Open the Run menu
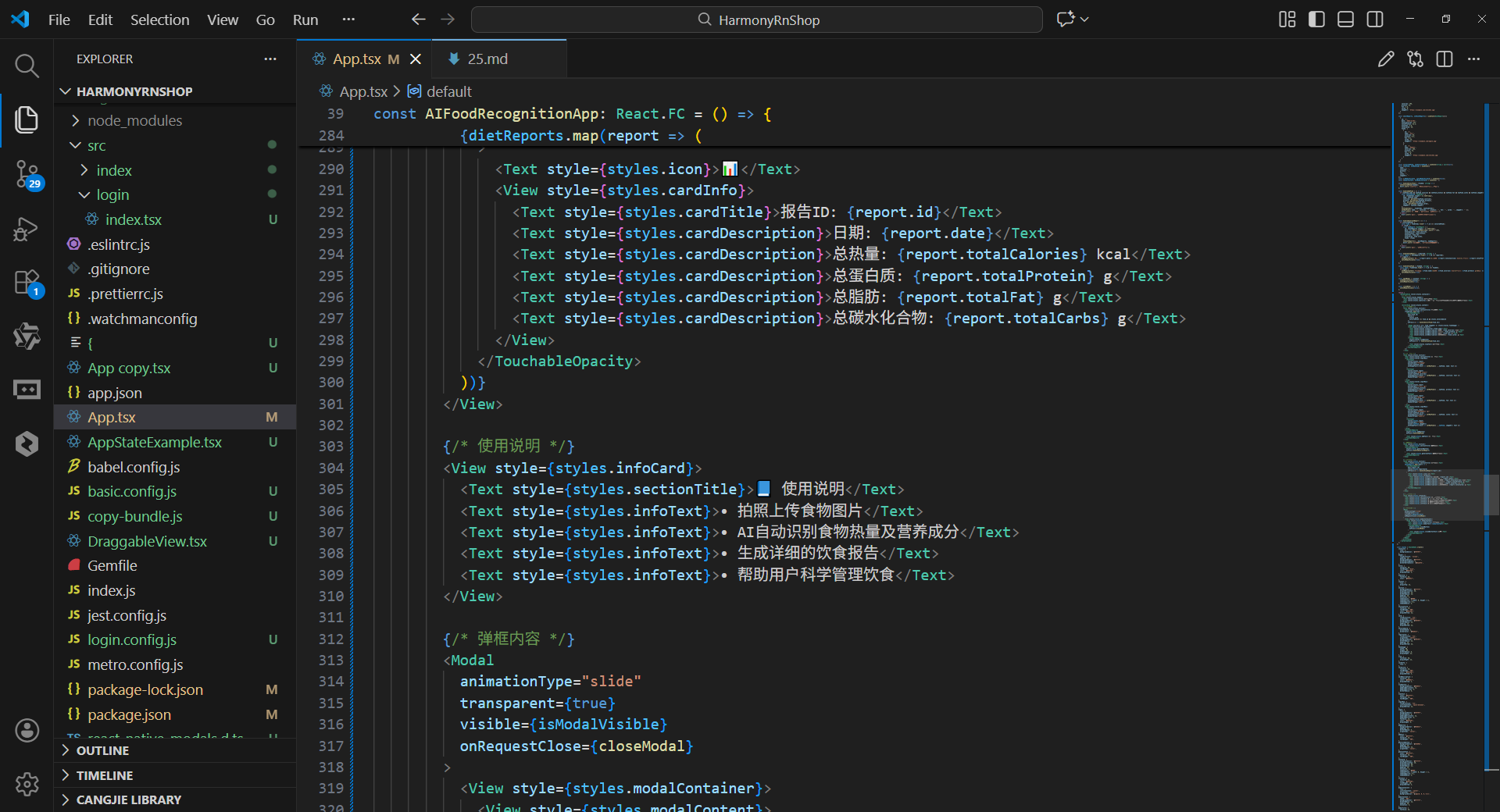This screenshot has width=1500, height=812. coord(305,20)
